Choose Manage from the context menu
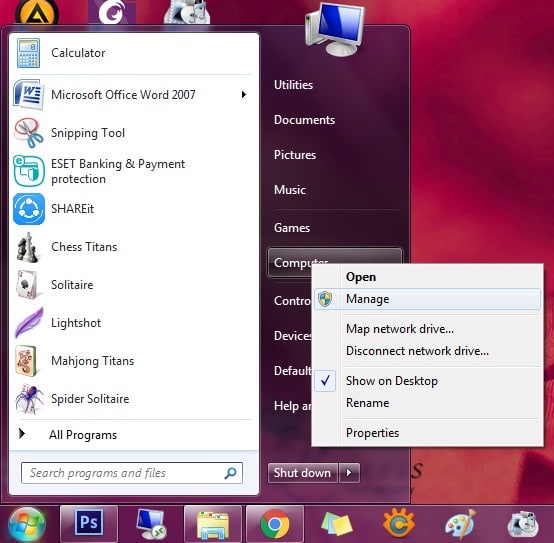 click(427, 299)
